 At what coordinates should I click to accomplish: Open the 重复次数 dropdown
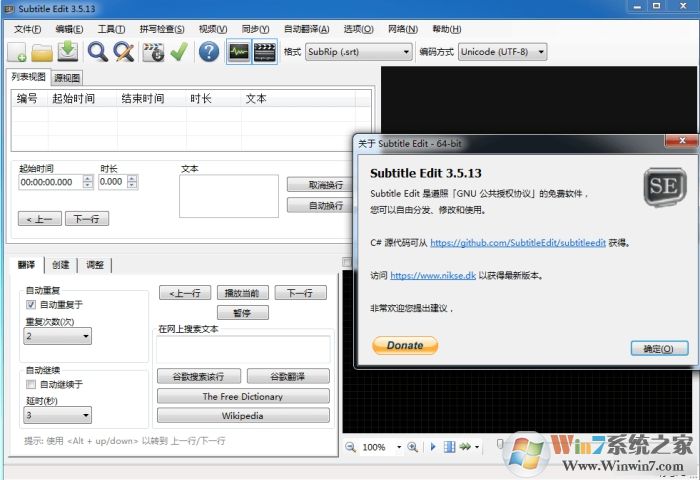click(58, 337)
